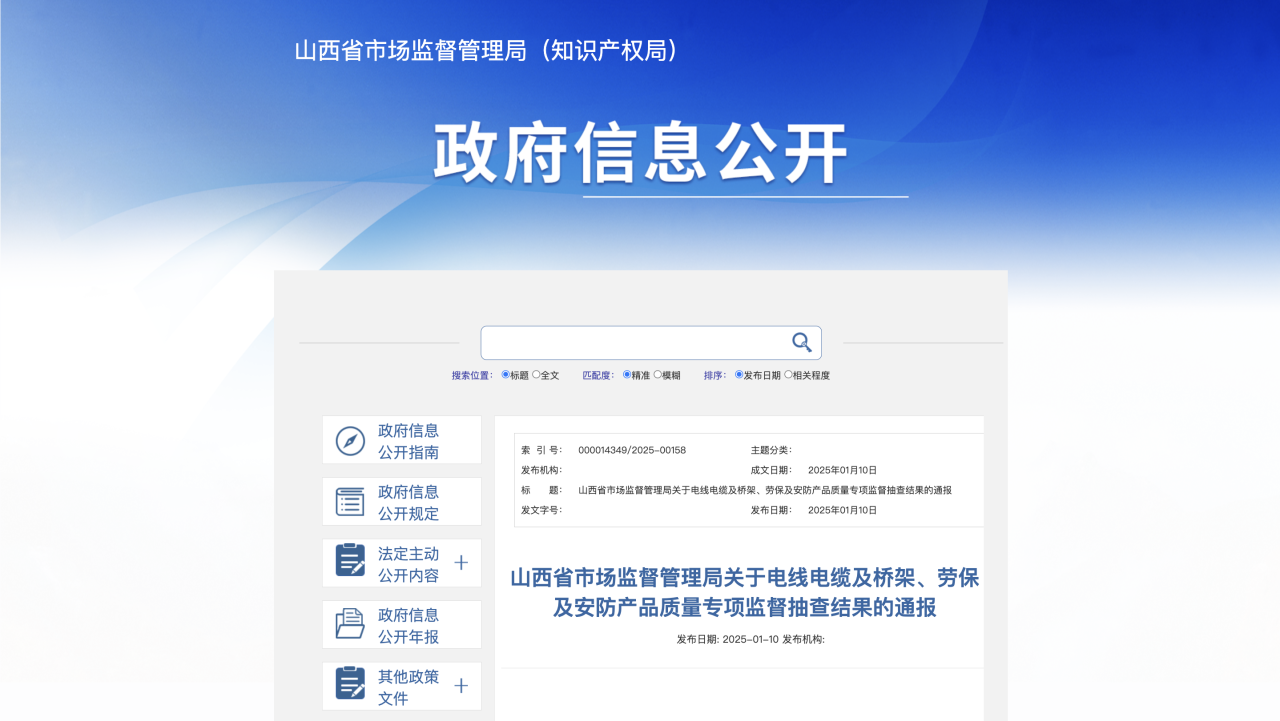Screen dimensions: 1280x721
Task: Expand 其他政策文件 with the plus sign
Action: click(x=461, y=686)
